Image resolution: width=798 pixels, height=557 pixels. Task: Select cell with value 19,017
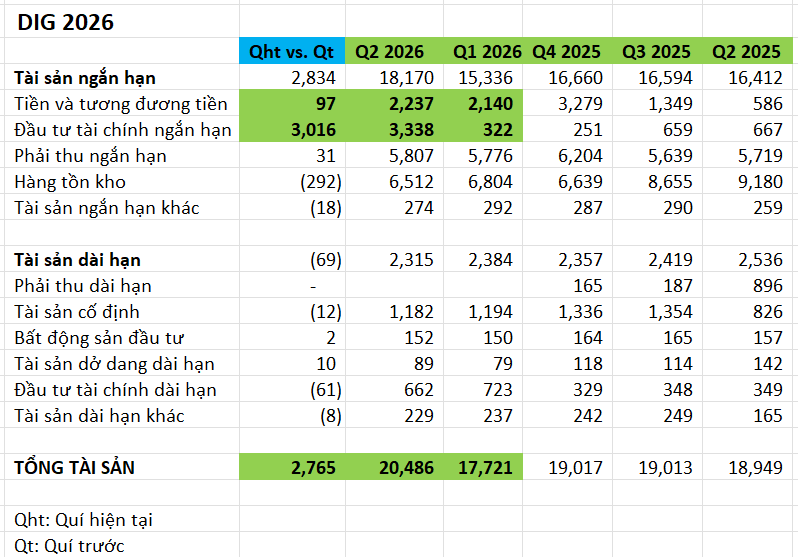(567, 467)
